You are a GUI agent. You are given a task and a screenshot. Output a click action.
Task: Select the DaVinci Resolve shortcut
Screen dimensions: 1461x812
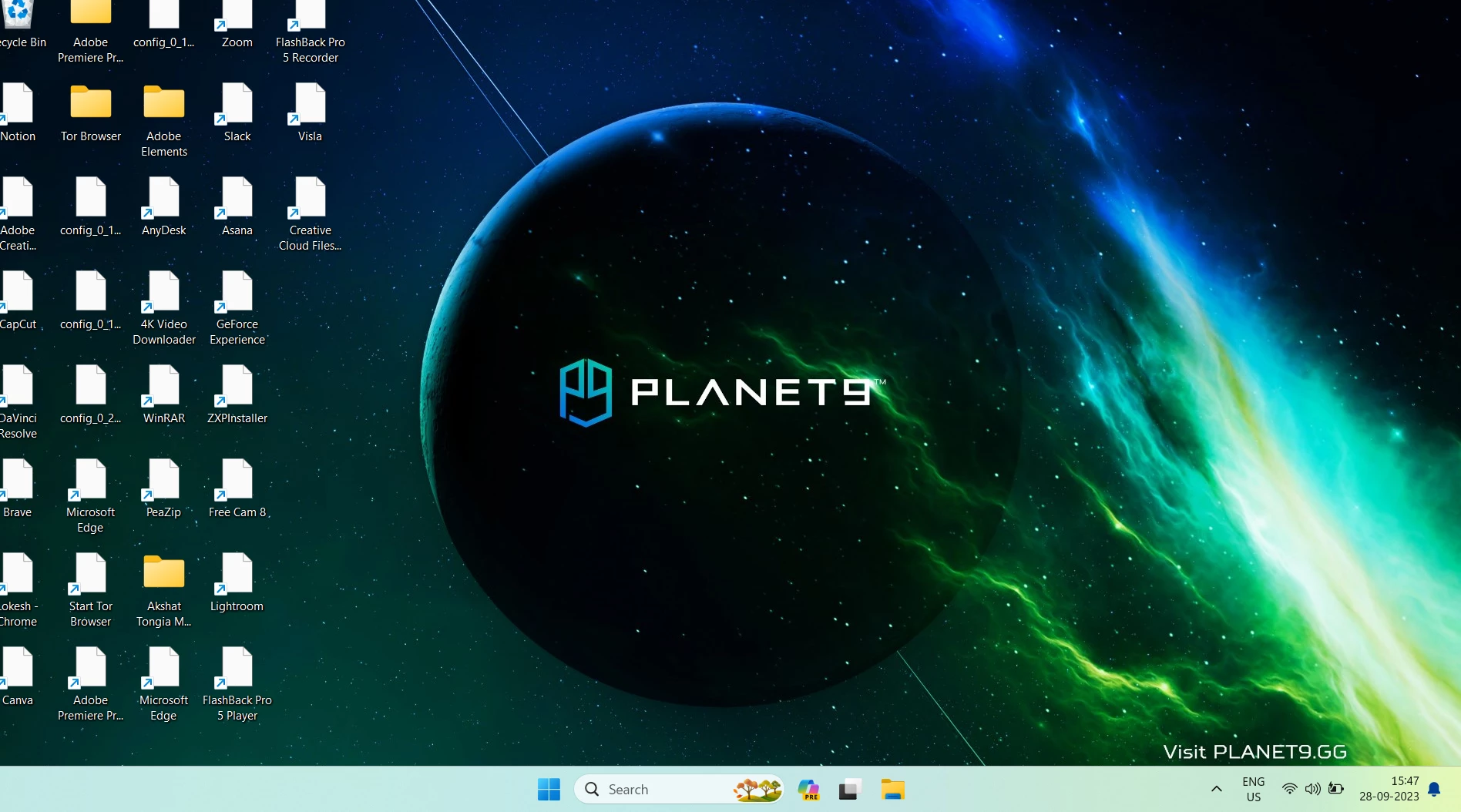(x=18, y=403)
